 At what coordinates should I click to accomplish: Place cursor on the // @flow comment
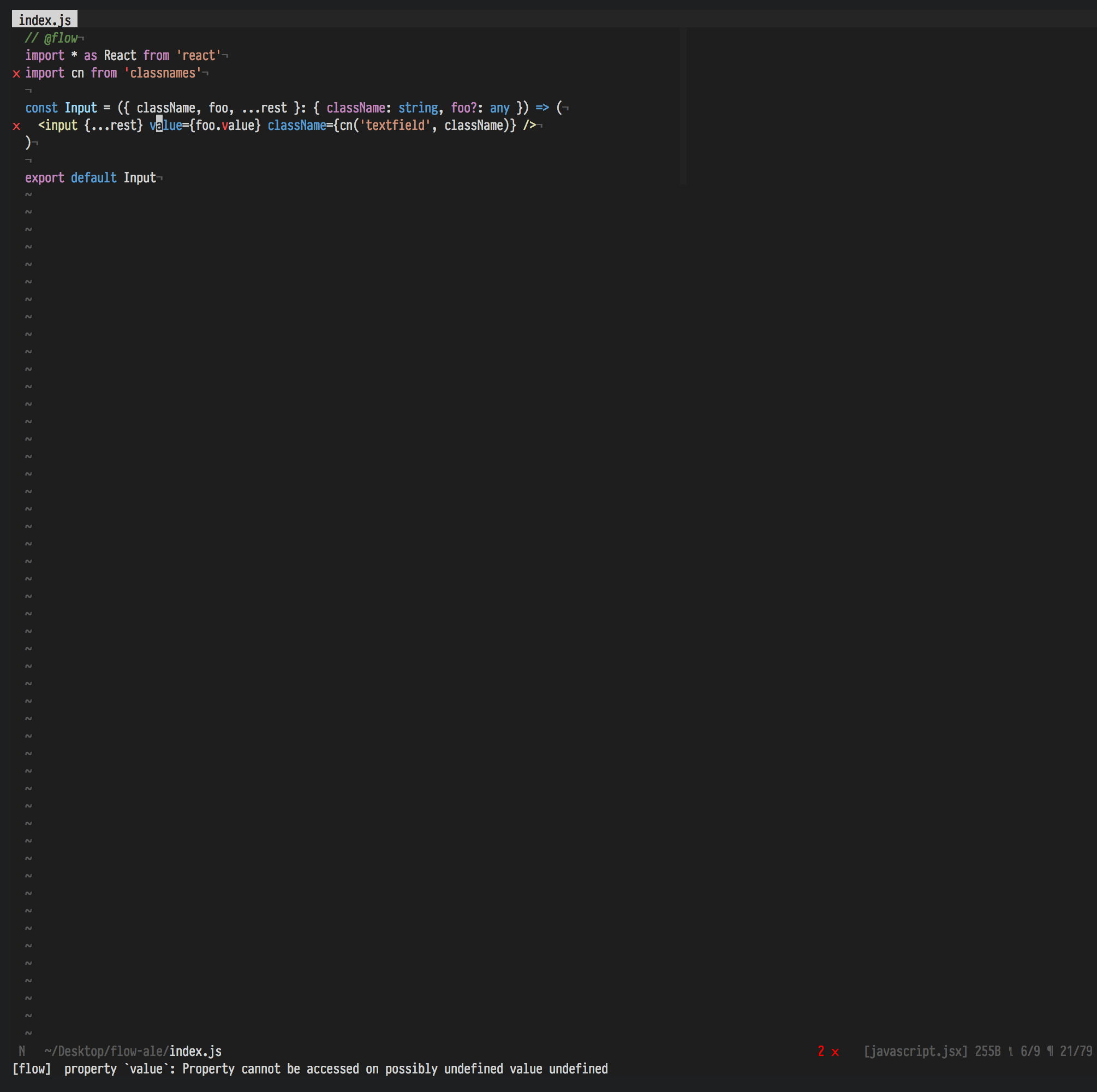[x=51, y=38]
